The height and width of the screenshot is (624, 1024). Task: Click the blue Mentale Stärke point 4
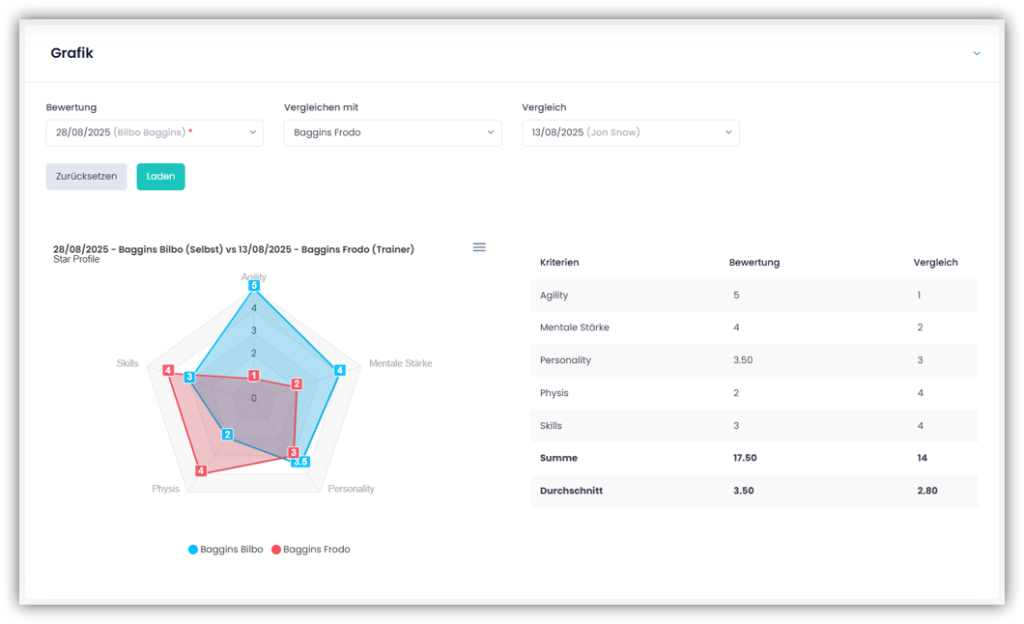340,370
